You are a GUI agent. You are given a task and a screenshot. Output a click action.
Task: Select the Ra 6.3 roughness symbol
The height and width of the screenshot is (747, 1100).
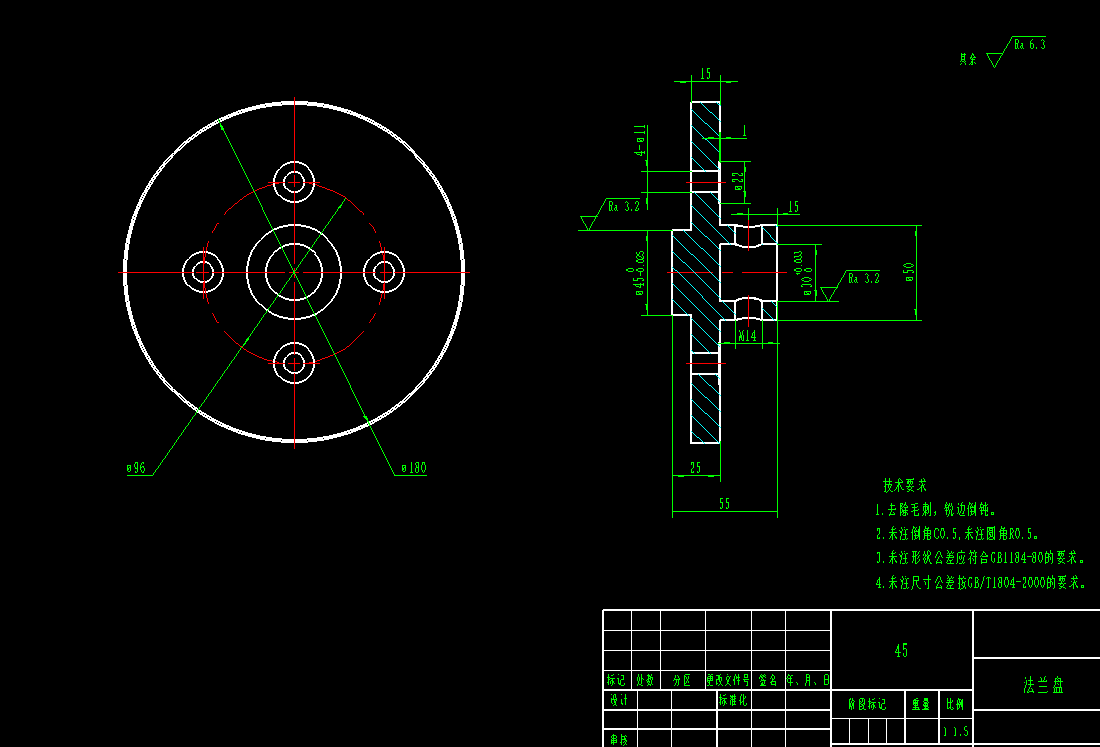click(x=1016, y=51)
